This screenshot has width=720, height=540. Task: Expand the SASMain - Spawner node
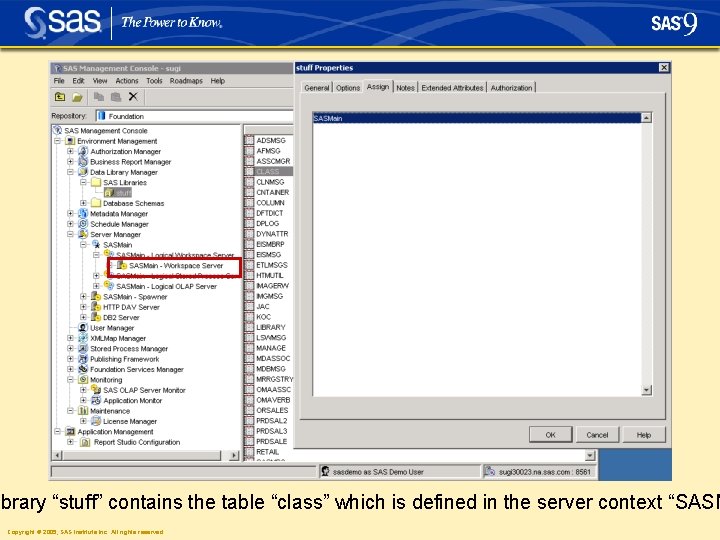pos(83,297)
